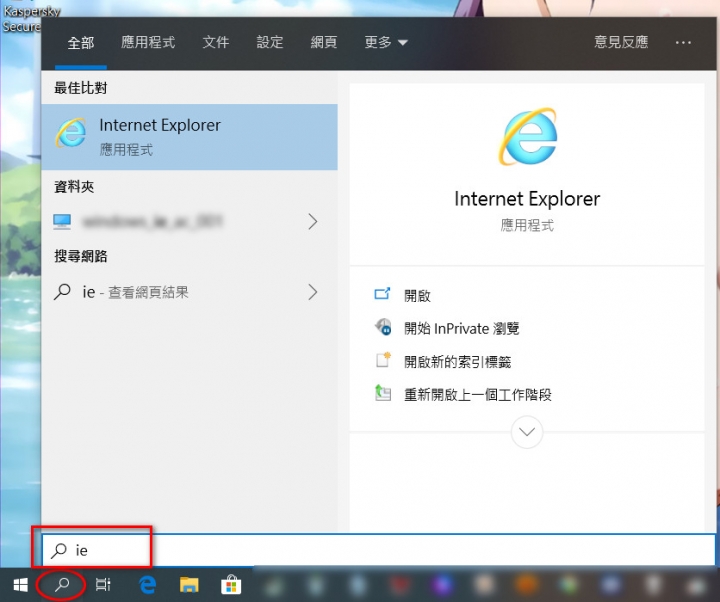Switch to the 應用程式 tab
This screenshot has width=720, height=602.
[x=148, y=43]
